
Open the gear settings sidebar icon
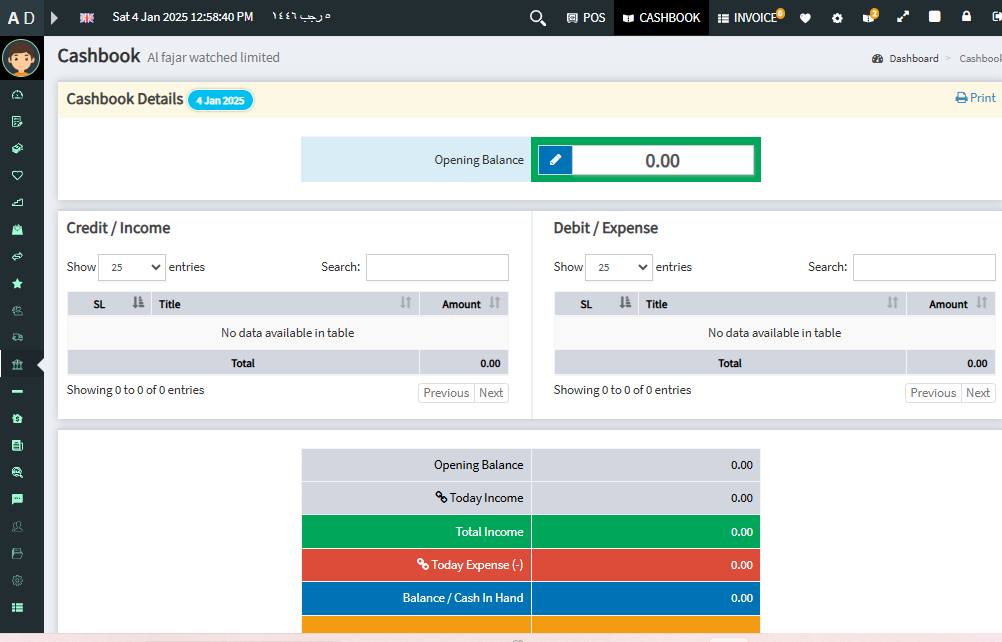click(17, 580)
